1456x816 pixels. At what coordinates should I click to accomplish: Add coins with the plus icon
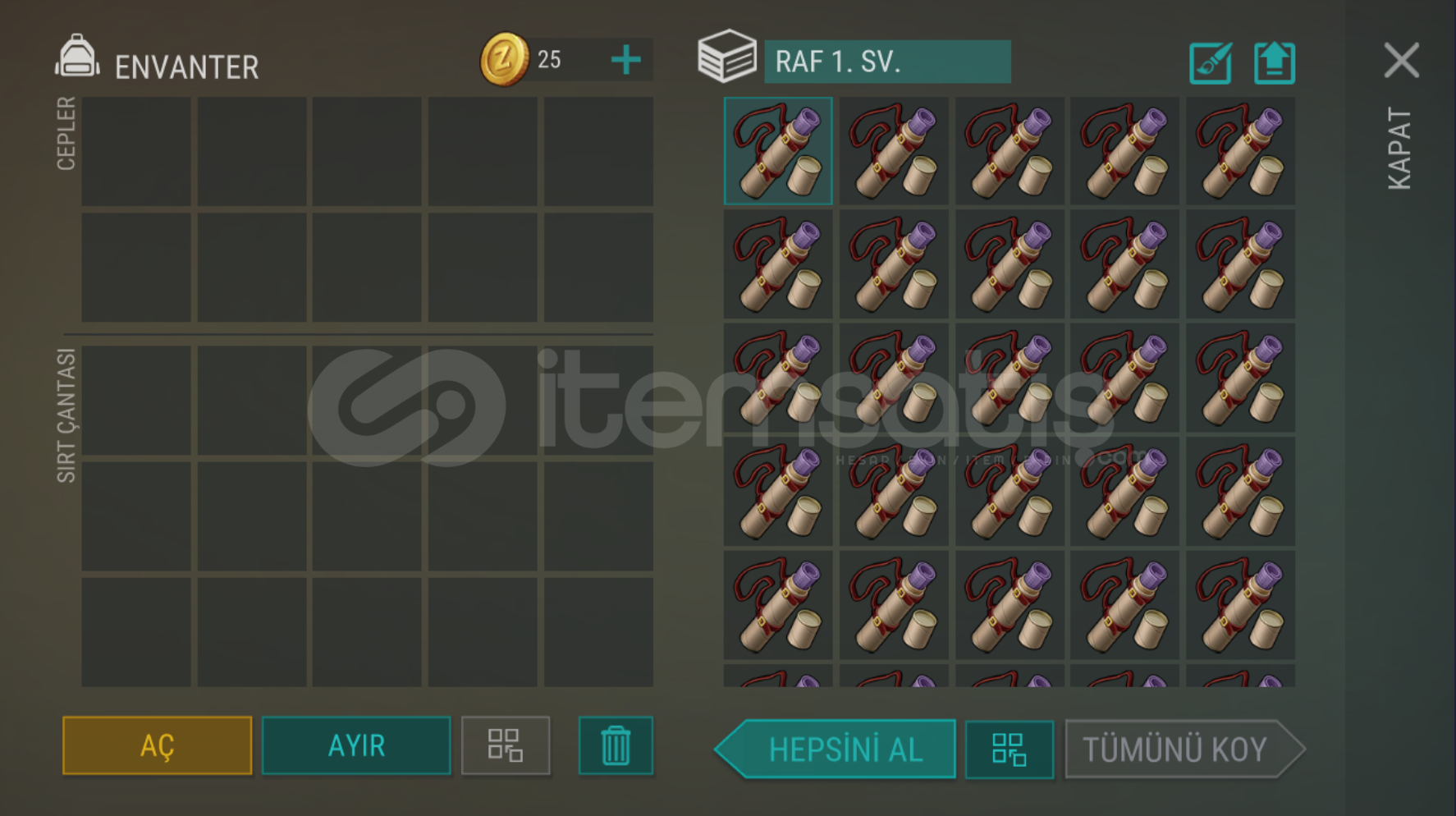point(626,59)
